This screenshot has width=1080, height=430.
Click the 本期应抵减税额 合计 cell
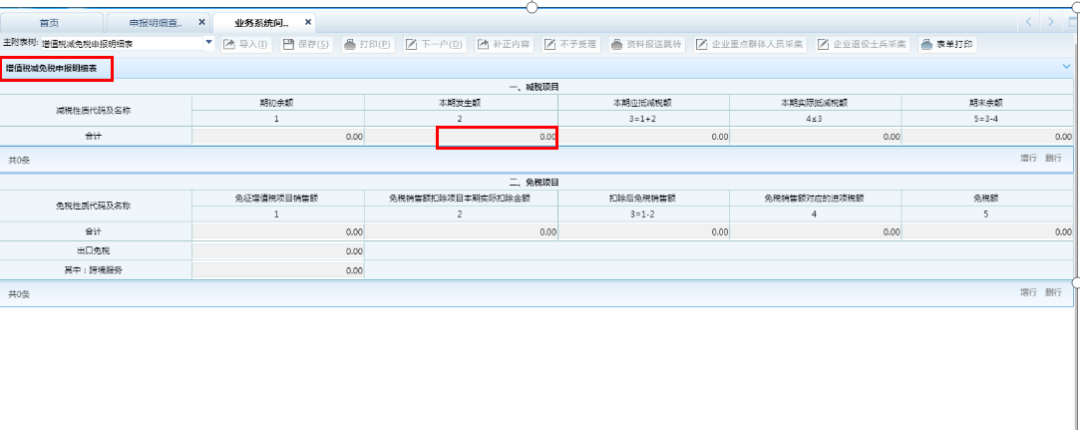click(644, 136)
